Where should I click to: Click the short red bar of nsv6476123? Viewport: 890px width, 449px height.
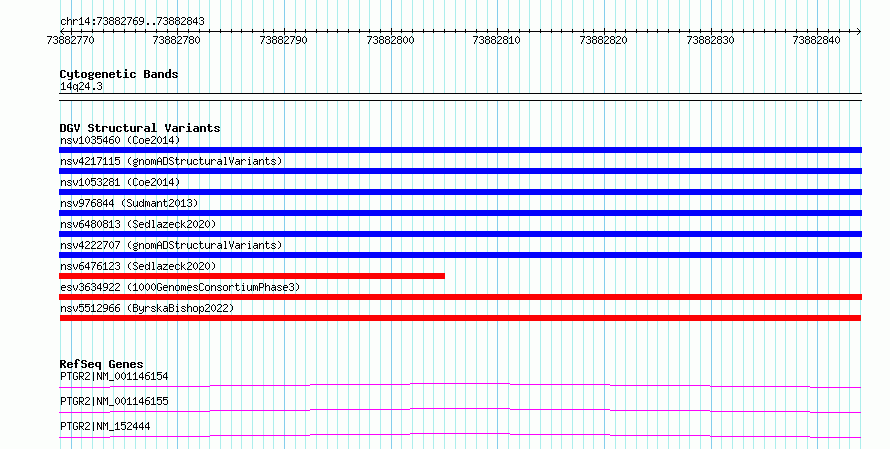point(252,276)
